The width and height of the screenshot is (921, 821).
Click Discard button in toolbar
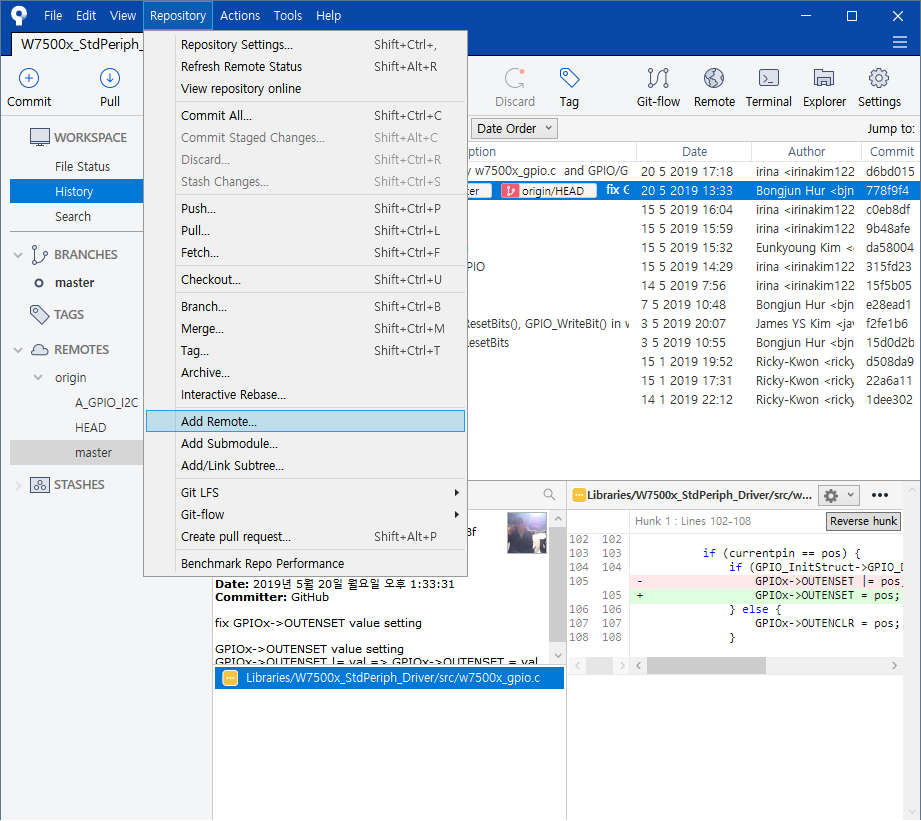click(515, 88)
